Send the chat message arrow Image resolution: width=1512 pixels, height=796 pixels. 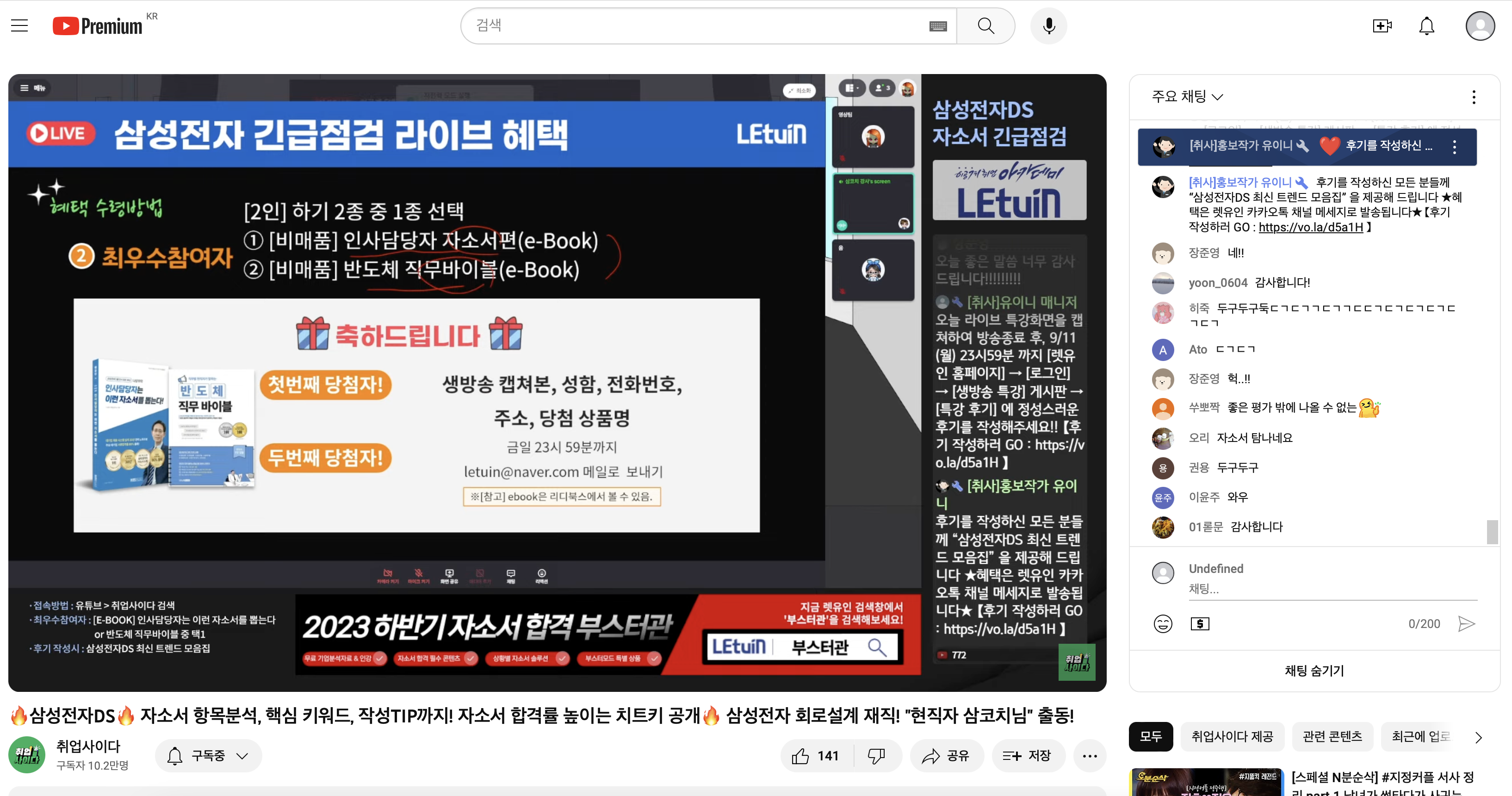coord(1466,623)
